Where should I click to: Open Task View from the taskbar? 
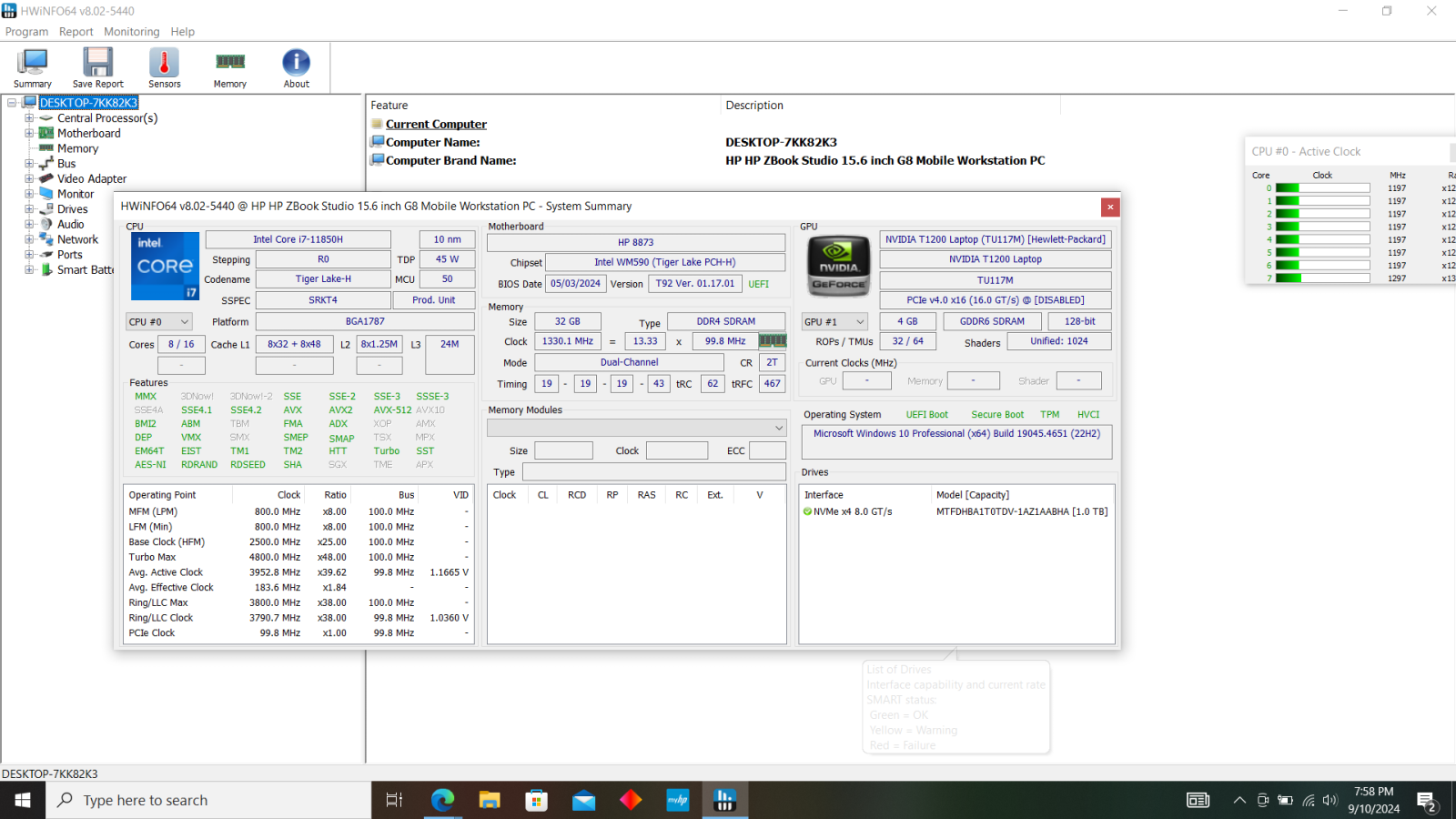pyautogui.click(x=394, y=800)
